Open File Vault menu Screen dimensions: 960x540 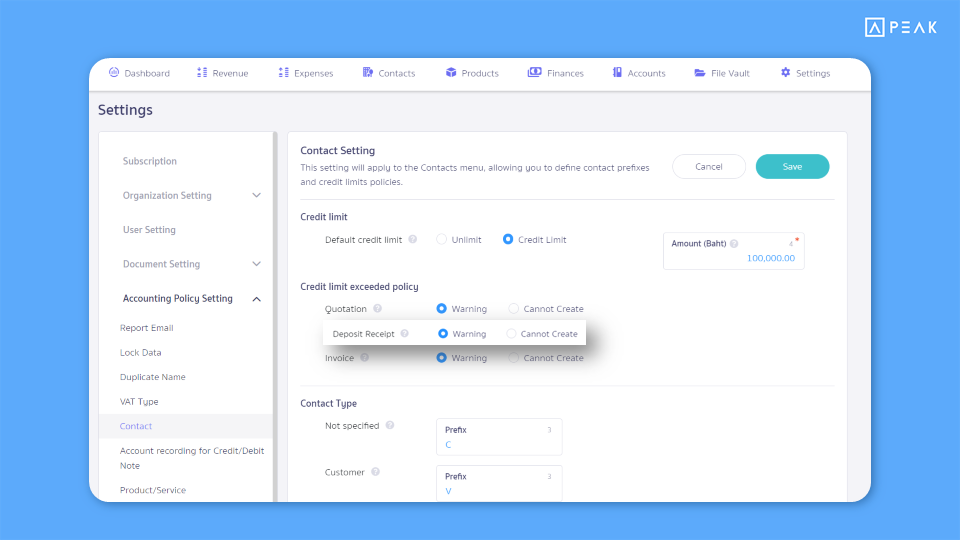[722, 73]
